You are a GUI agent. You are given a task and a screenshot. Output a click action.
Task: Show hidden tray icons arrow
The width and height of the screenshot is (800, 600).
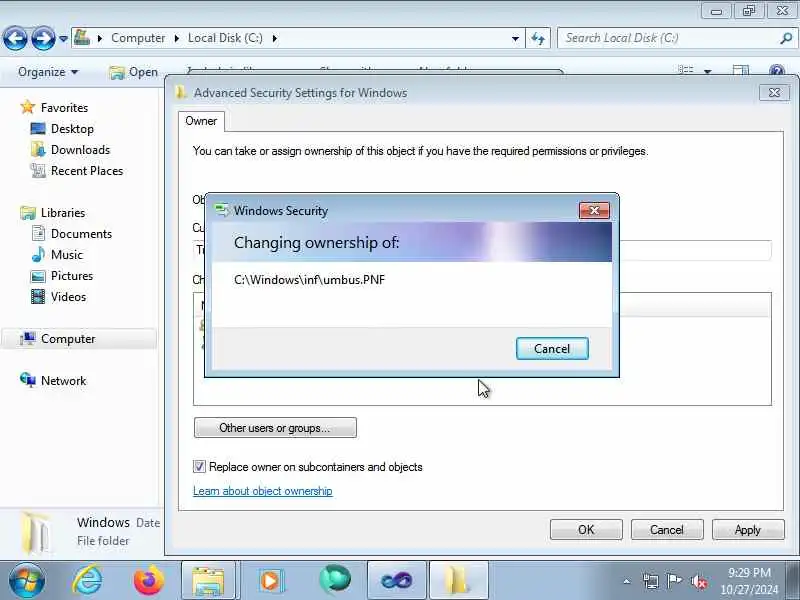[627, 581]
